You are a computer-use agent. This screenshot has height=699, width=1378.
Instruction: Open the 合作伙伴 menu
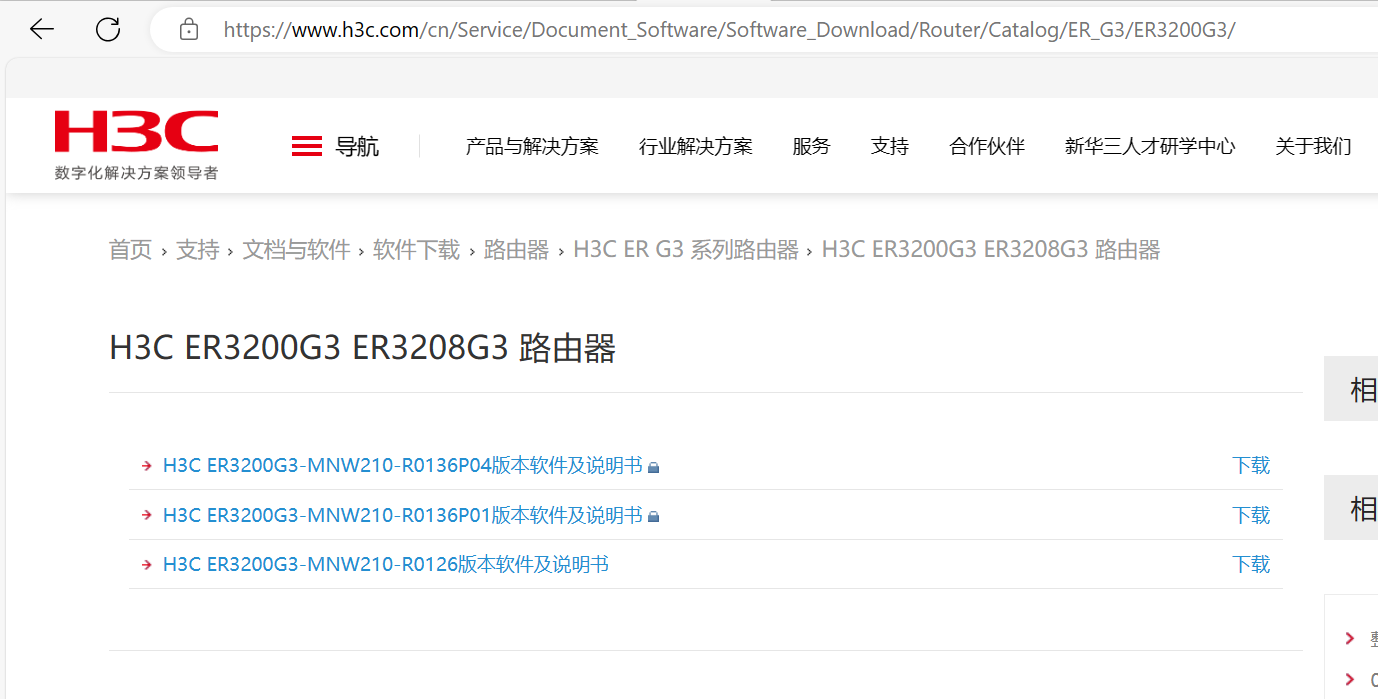coord(987,147)
